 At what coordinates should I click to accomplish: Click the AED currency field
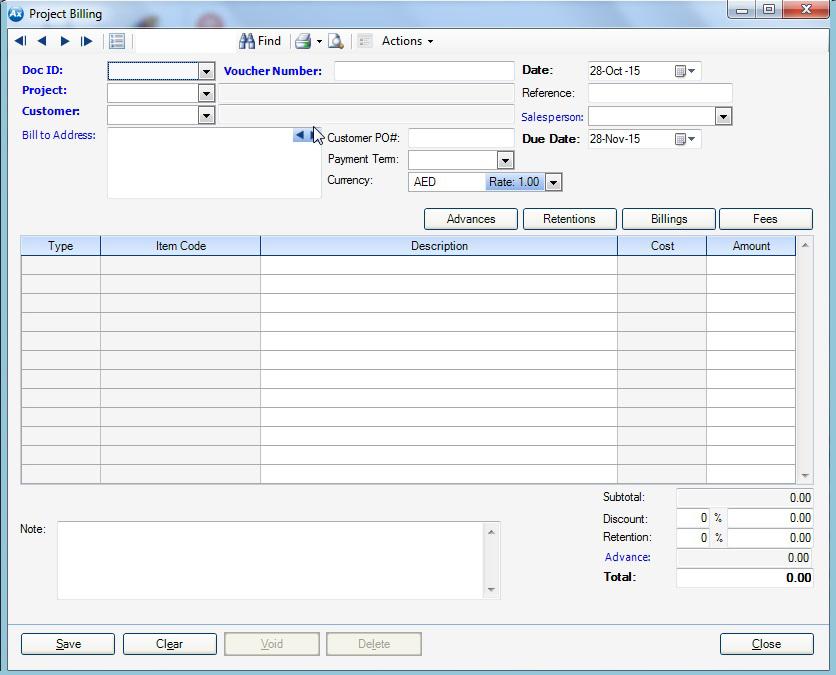(447, 182)
